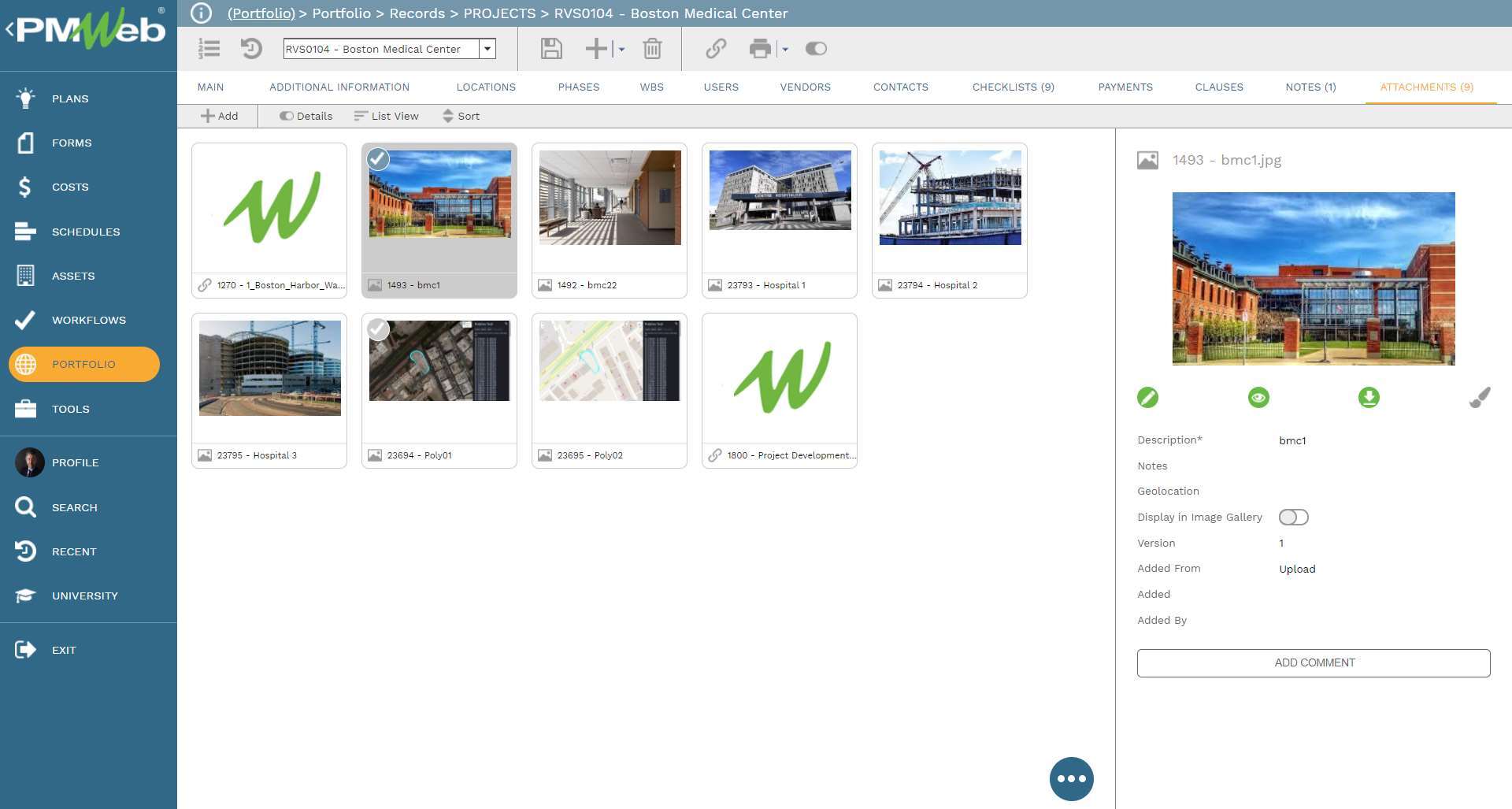Deselect the checkmark on 1493 - bmc1 thumbnail
The width and height of the screenshot is (1512, 809).
pyautogui.click(x=379, y=160)
